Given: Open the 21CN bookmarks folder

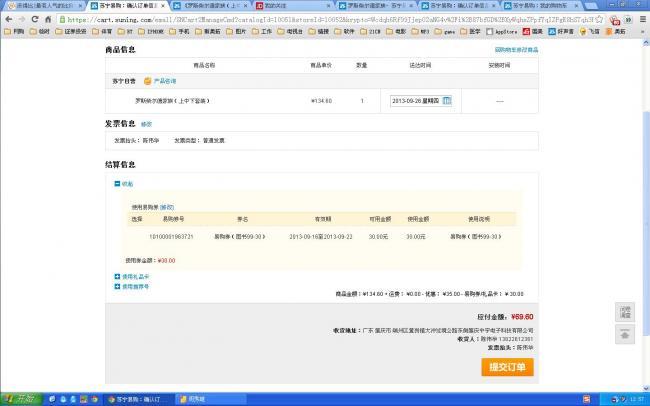Looking at the screenshot, I should pyautogui.click(x=370, y=32).
